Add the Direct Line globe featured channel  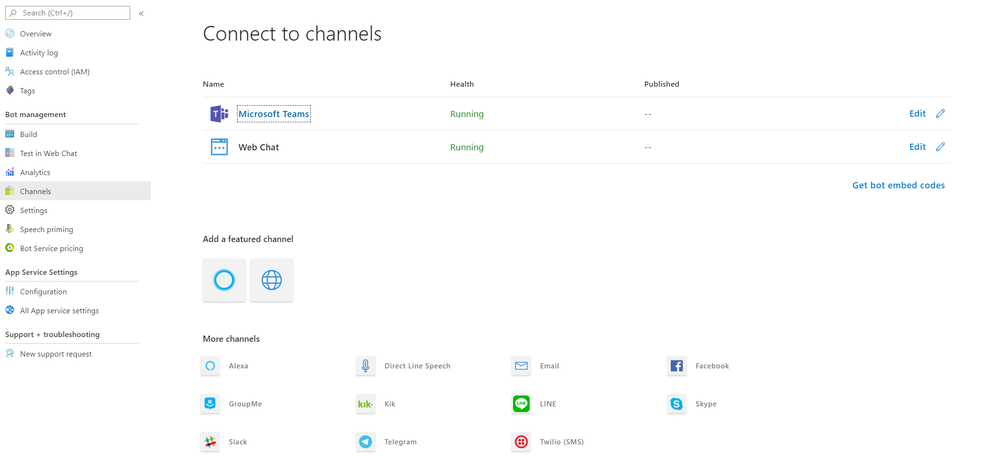click(271, 280)
